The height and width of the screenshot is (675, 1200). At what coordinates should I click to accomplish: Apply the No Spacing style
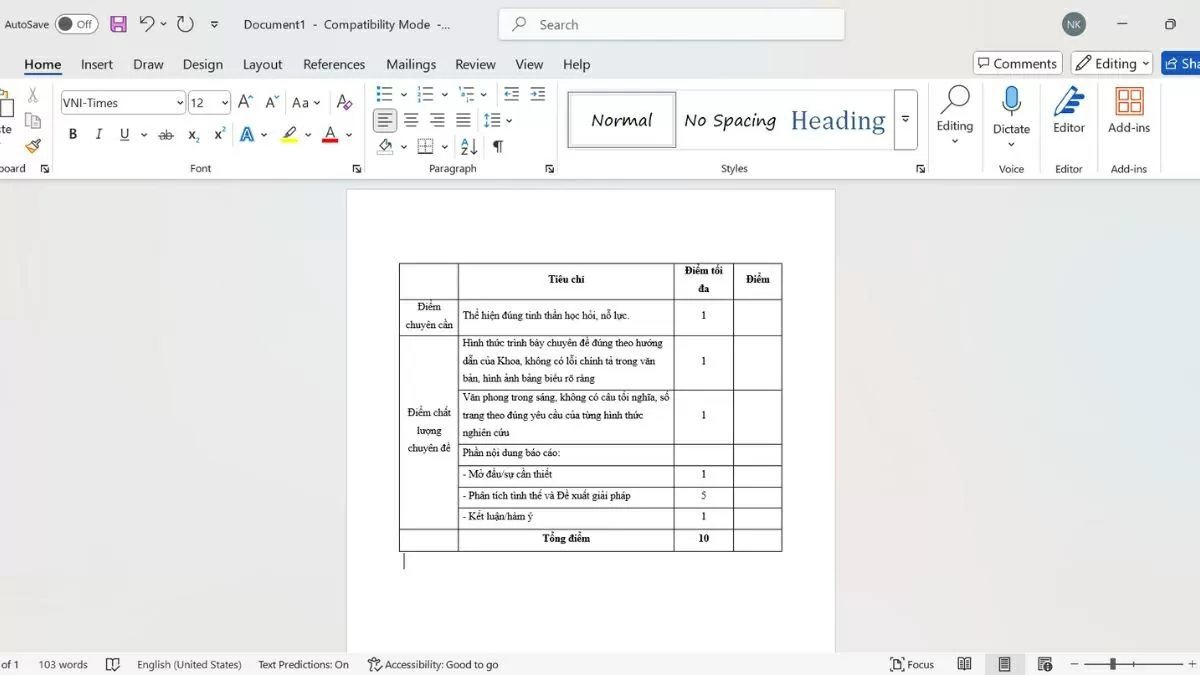click(729, 120)
